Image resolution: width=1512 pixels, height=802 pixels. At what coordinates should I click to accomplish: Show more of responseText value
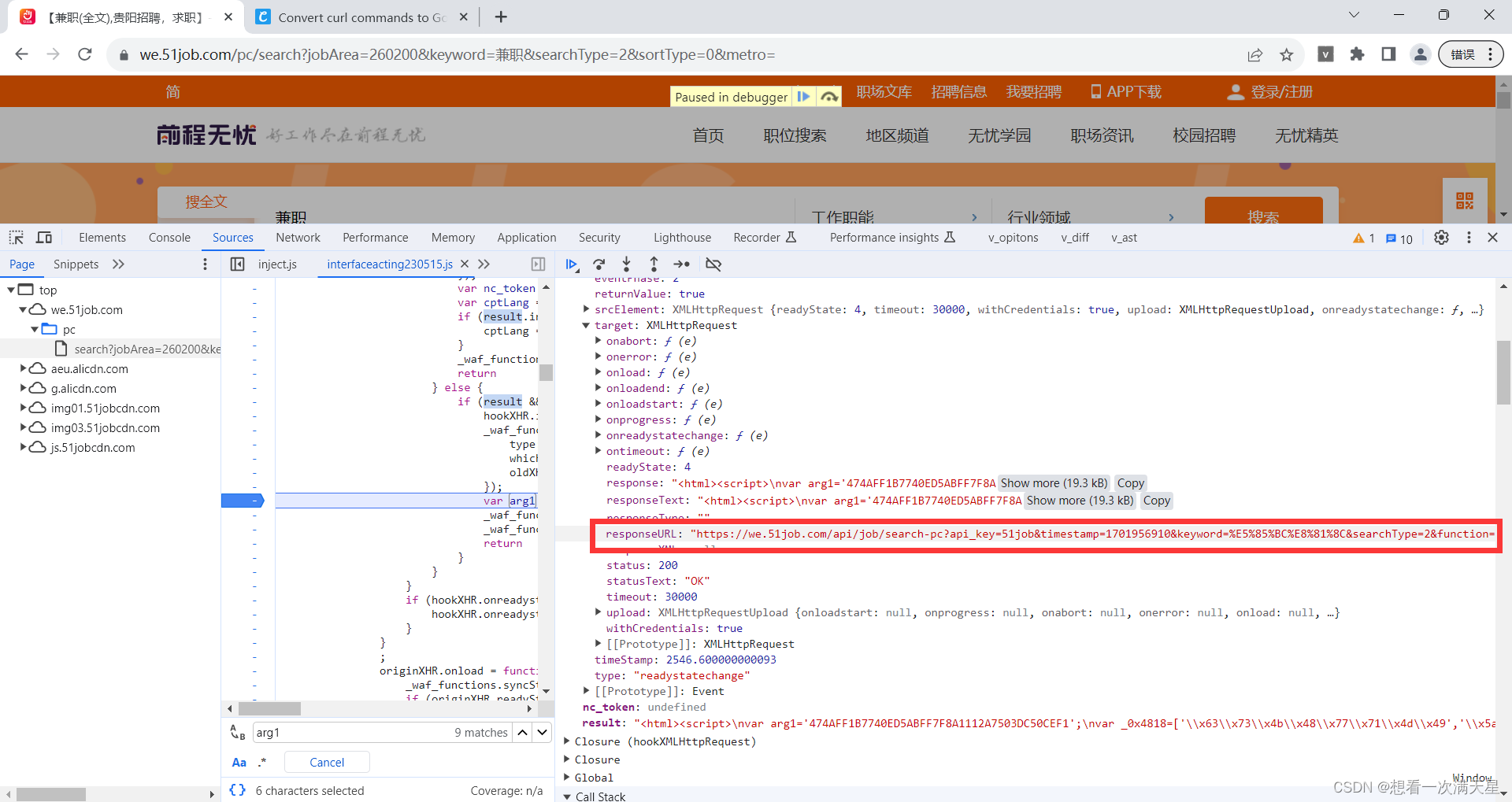pyautogui.click(x=1080, y=501)
